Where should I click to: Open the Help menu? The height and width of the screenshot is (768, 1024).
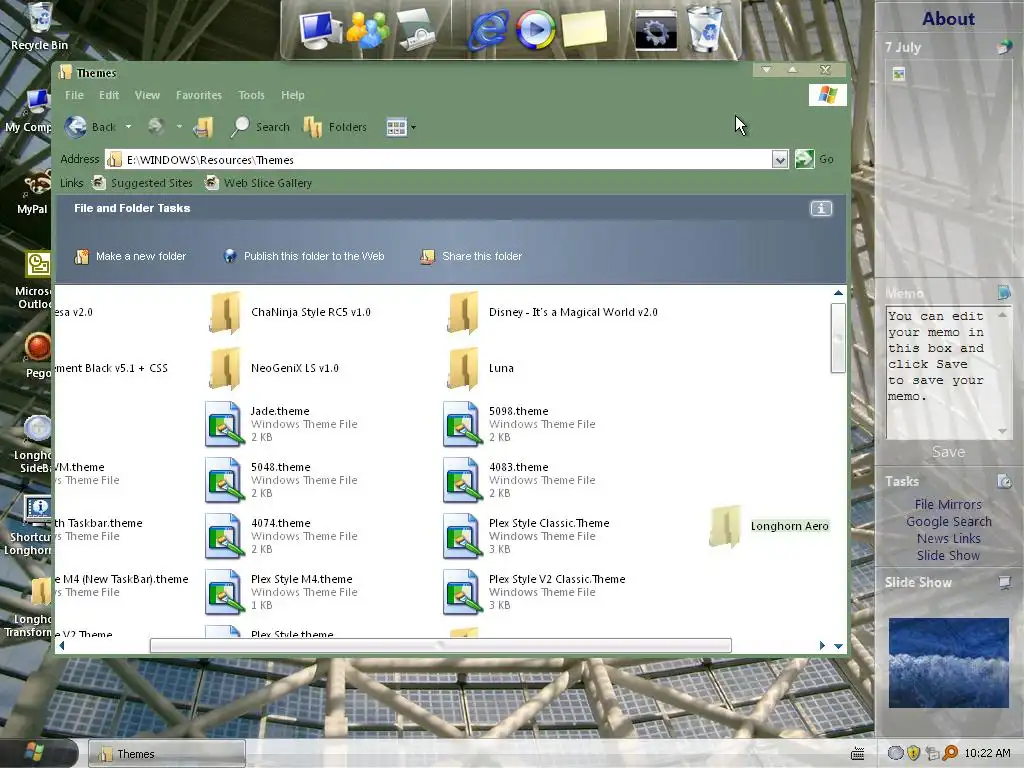[x=293, y=95]
